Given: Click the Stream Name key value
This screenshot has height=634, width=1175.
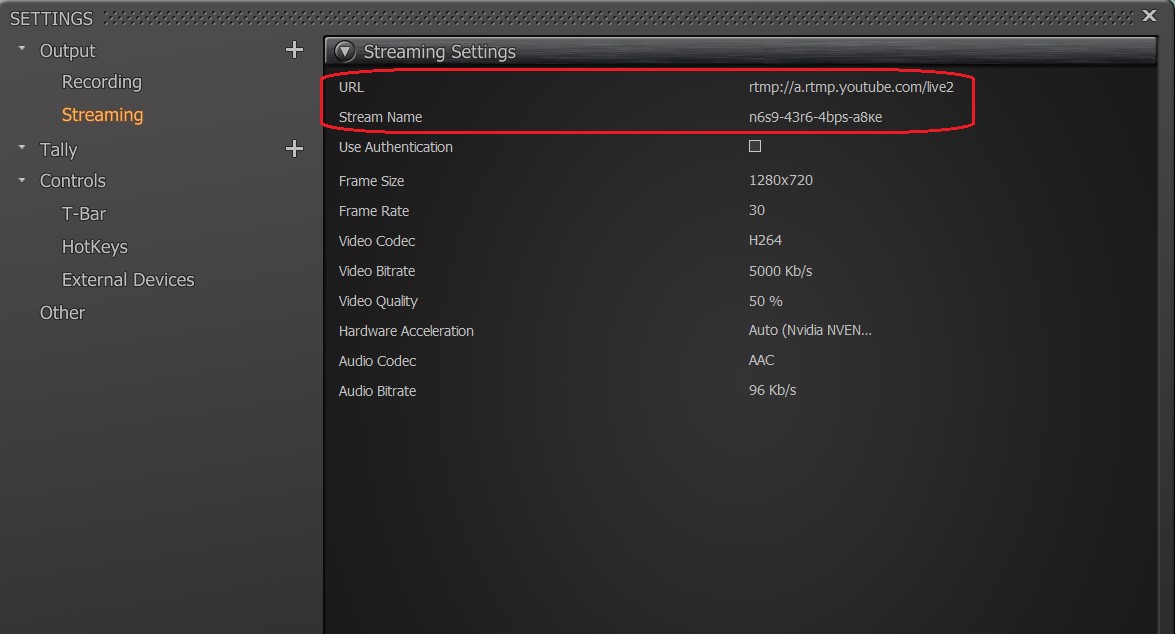Looking at the screenshot, I should tap(815, 117).
